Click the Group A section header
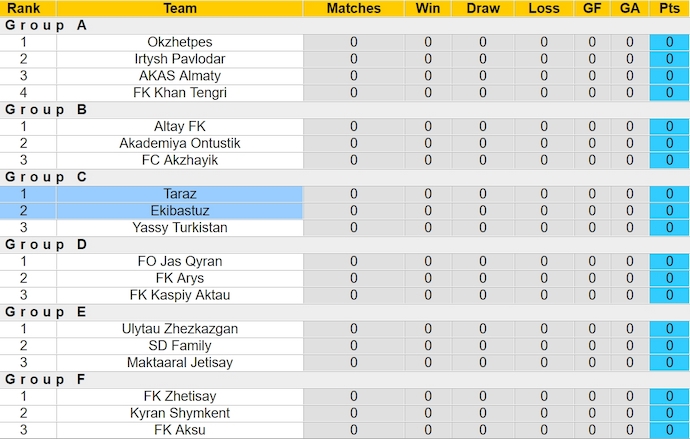 46,25
